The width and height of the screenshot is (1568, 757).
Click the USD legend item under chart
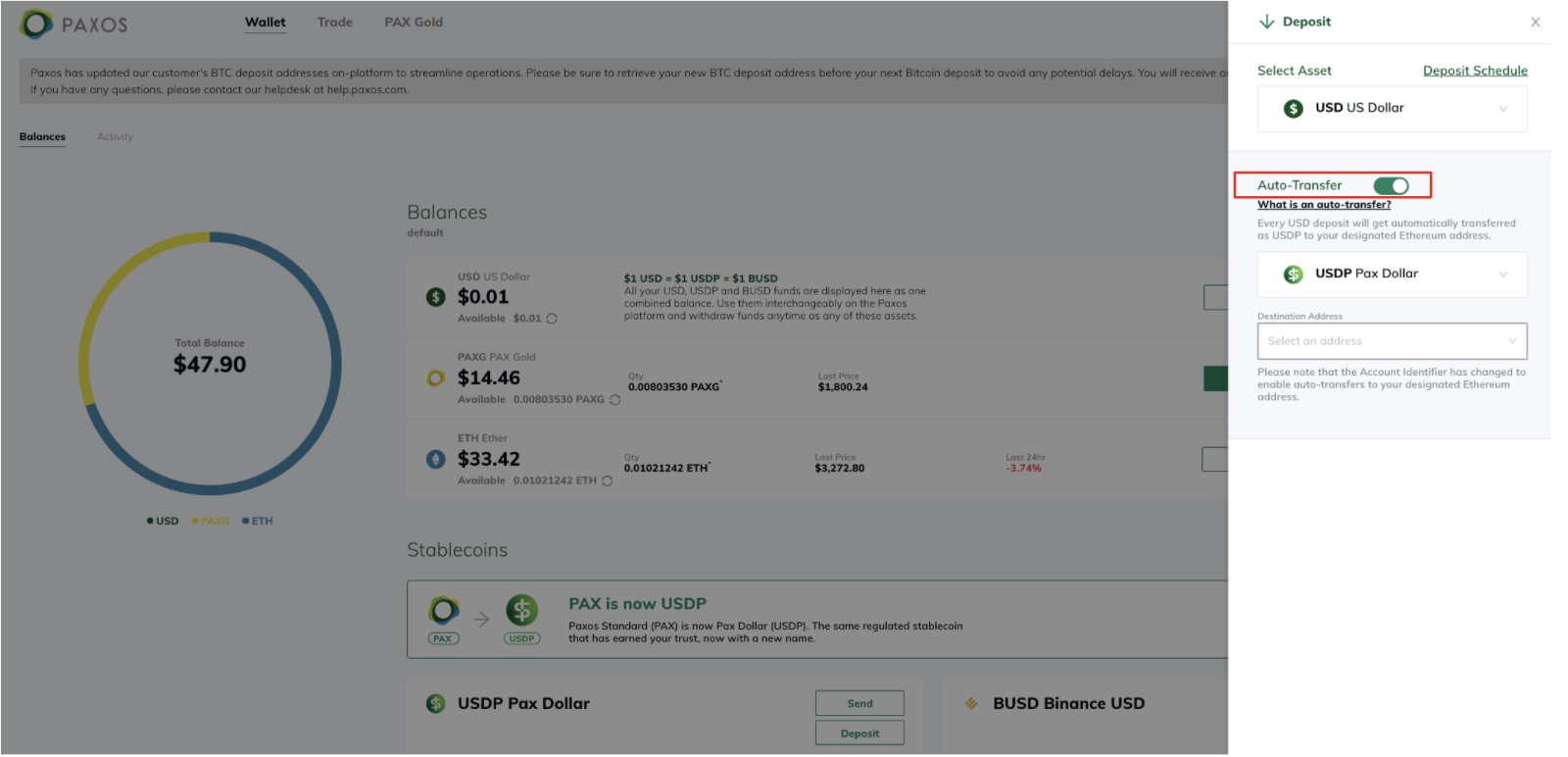click(x=163, y=522)
